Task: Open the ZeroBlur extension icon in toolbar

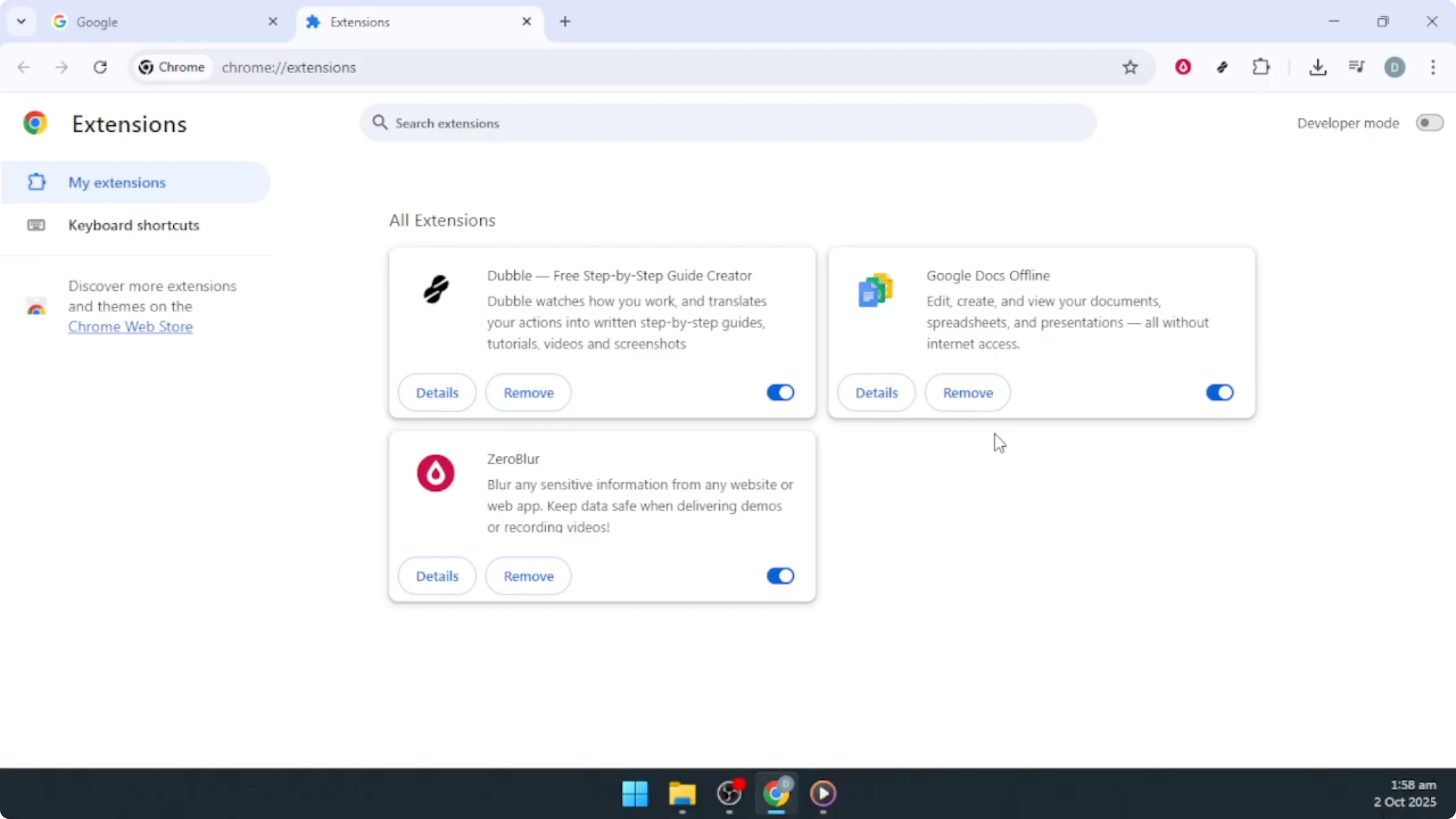Action: [x=1183, y=67]
